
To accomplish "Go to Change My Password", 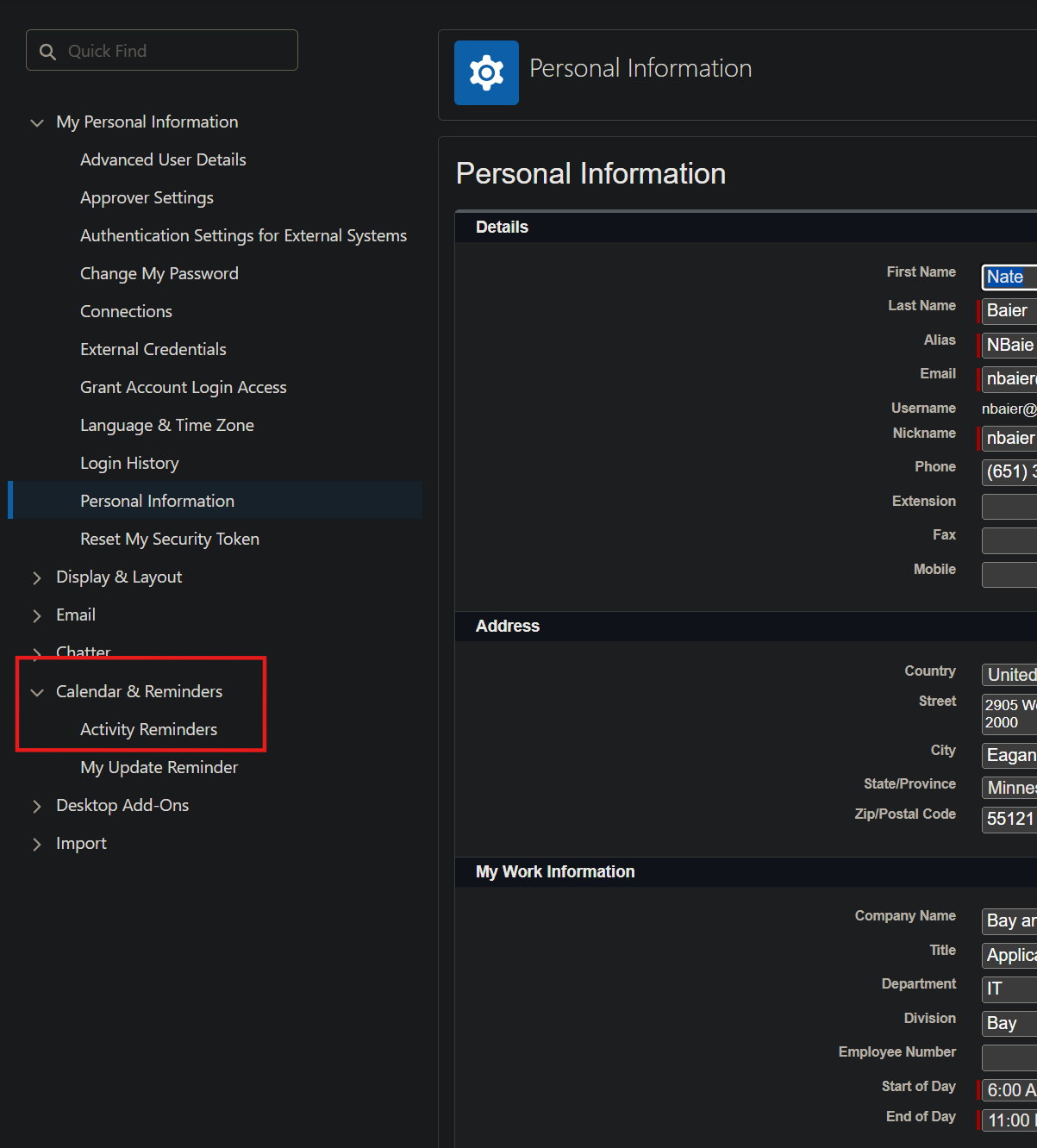I will click(159, 274).
